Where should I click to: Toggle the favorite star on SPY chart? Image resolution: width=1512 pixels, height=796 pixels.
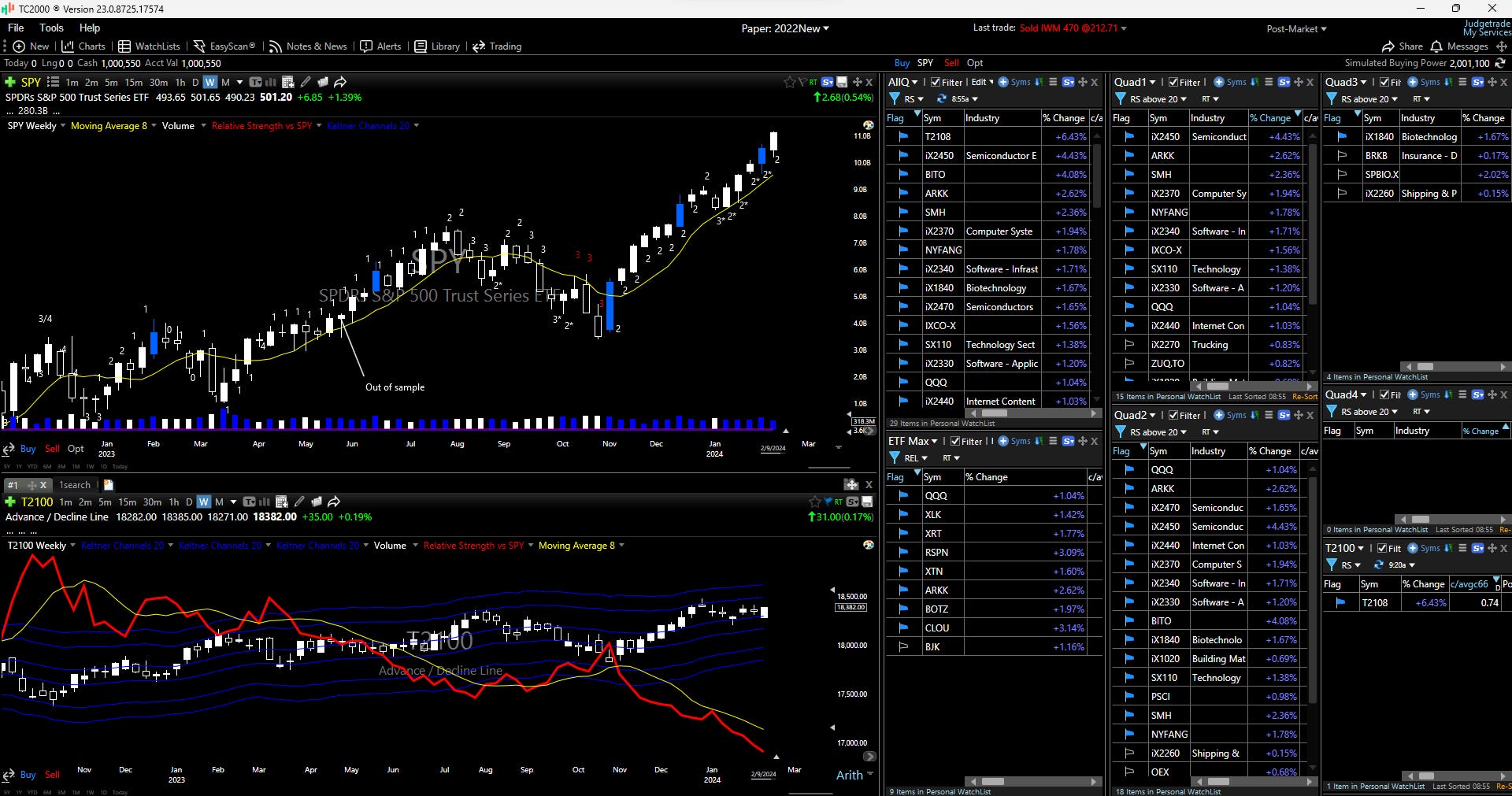789,82
